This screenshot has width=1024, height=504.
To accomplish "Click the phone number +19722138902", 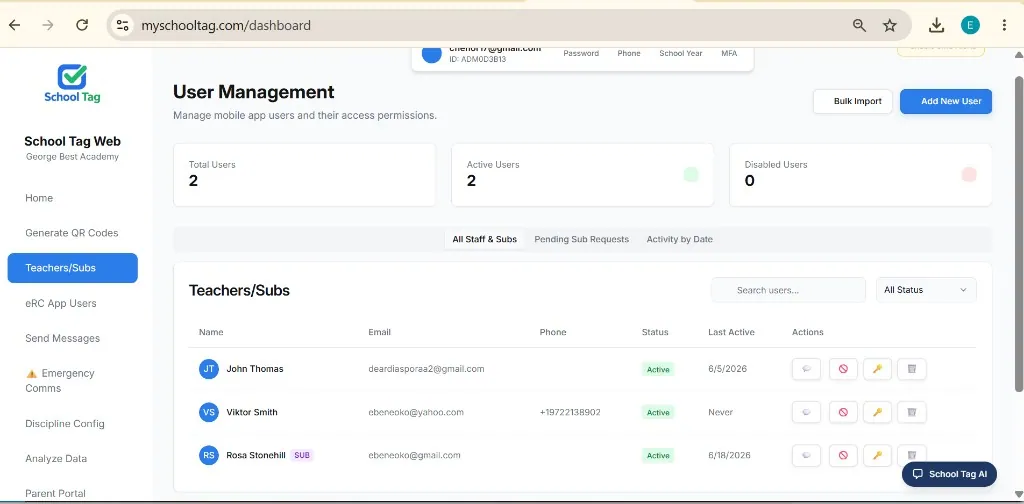I will tap(570, 412).
